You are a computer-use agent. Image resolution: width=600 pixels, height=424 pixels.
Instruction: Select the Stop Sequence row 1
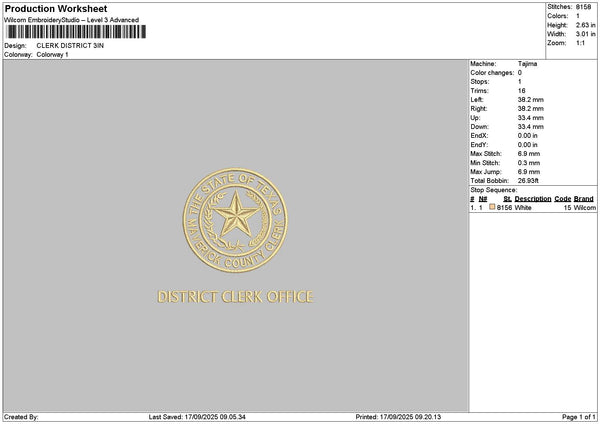tap(533, 207)
